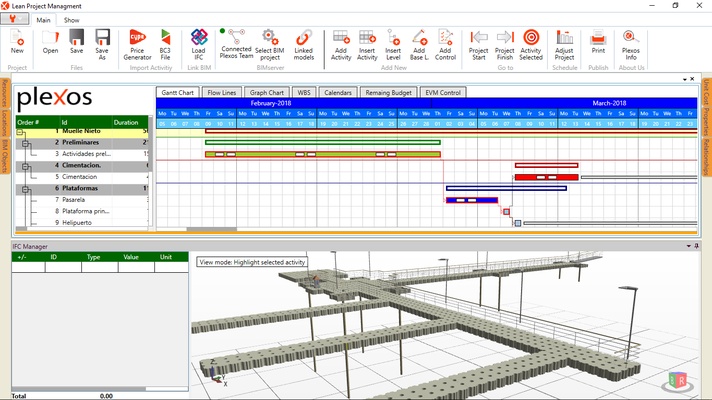
Task: Click the View mode label in viewport
Action: click(x=252, y=262)
